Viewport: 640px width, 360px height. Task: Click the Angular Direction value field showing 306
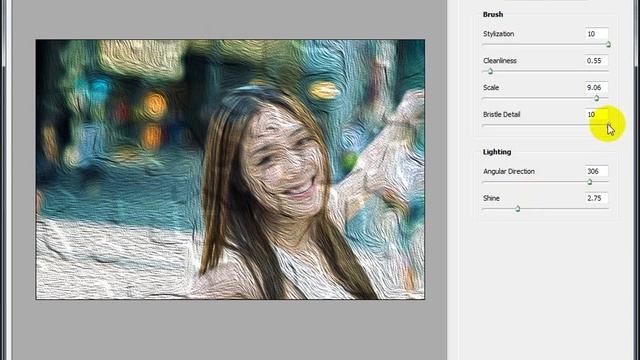596,171
